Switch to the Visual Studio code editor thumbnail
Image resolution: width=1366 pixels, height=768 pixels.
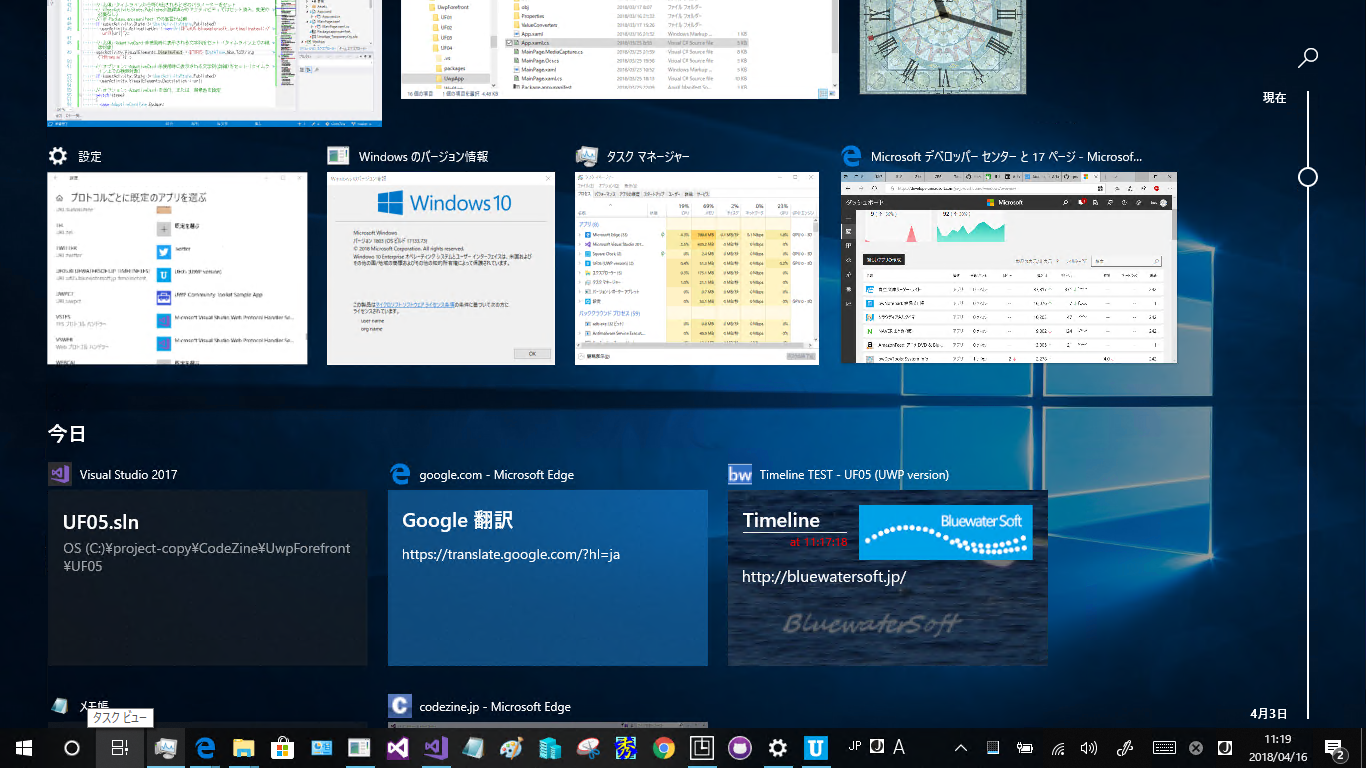215,63
